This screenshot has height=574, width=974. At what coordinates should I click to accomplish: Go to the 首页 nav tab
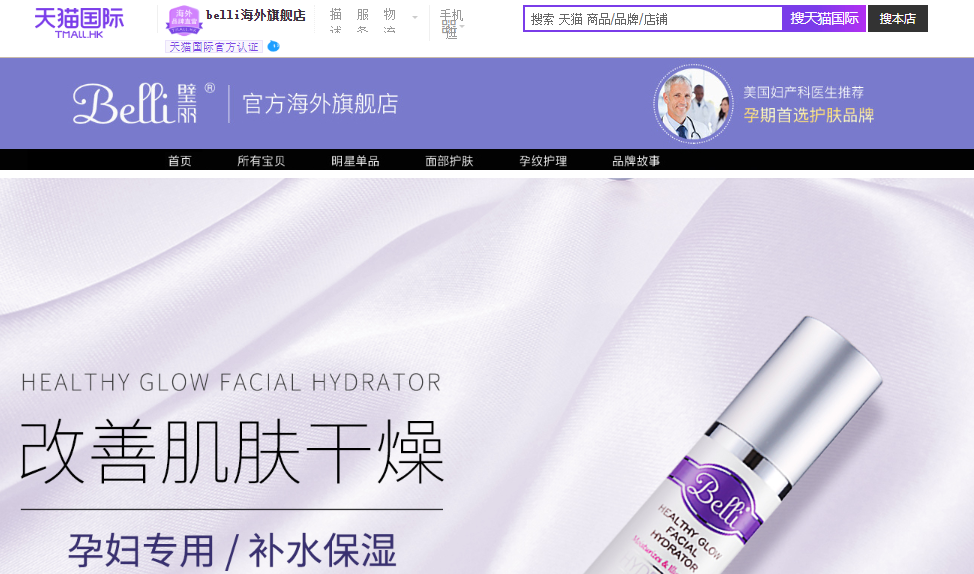pyautogui.click(x=180, y=161)
